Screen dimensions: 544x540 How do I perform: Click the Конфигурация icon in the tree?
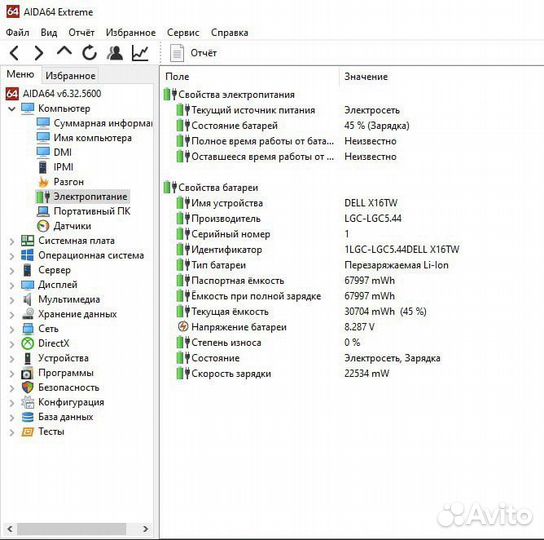pyautogui.click(x=27, y=402)
